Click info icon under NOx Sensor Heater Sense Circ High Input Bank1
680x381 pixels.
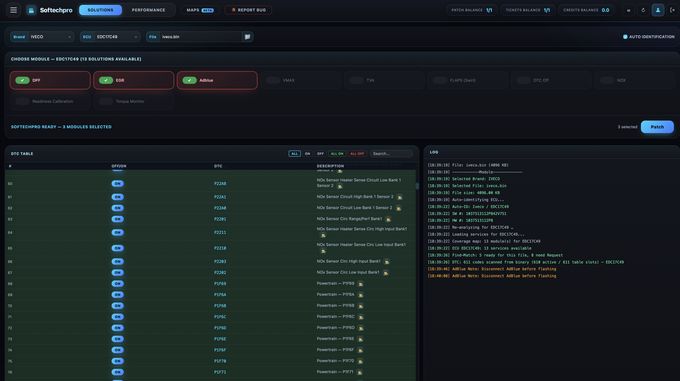pos(323,235)
